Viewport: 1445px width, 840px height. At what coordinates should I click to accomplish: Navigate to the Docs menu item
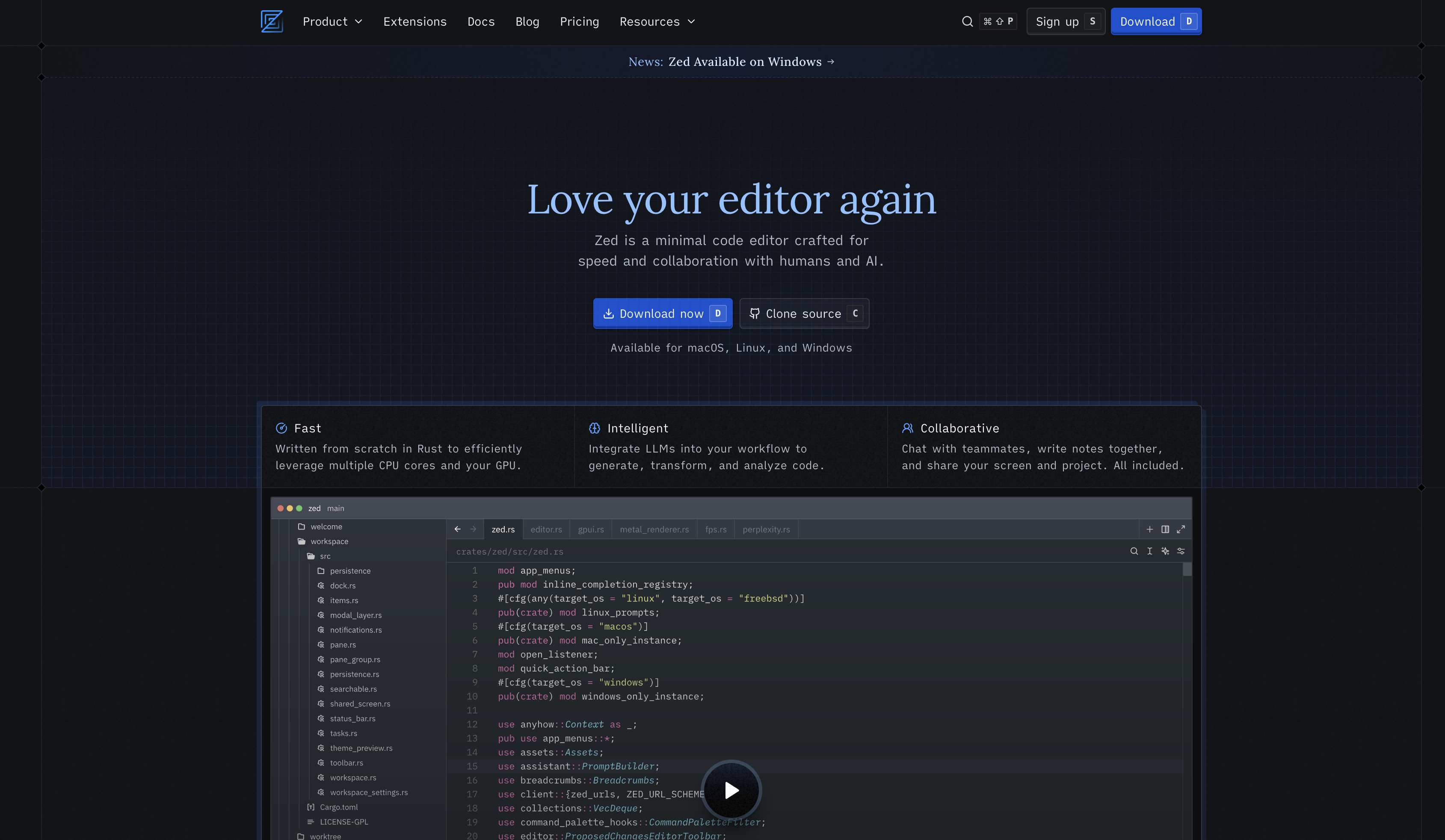481,21
